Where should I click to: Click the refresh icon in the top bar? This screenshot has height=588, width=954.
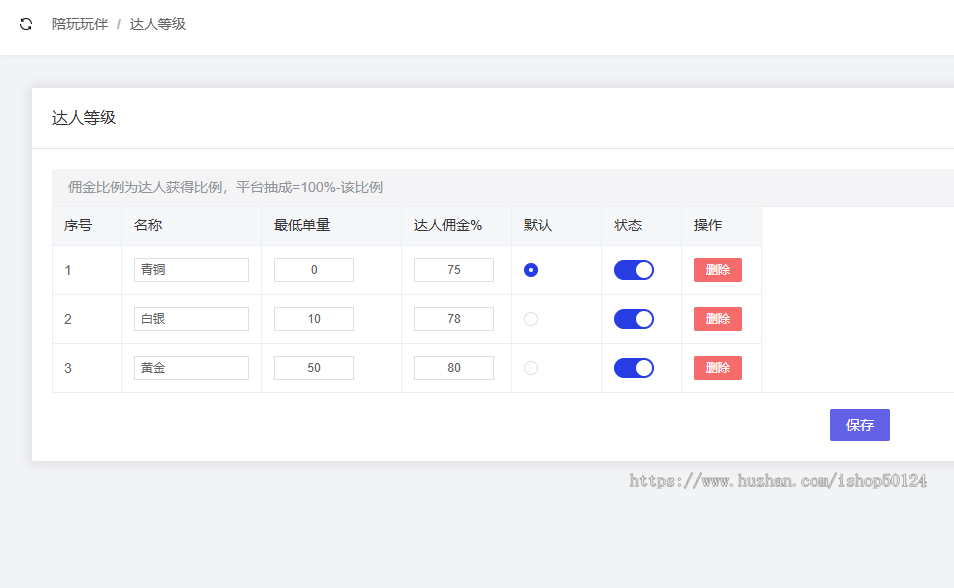point(26,24)
